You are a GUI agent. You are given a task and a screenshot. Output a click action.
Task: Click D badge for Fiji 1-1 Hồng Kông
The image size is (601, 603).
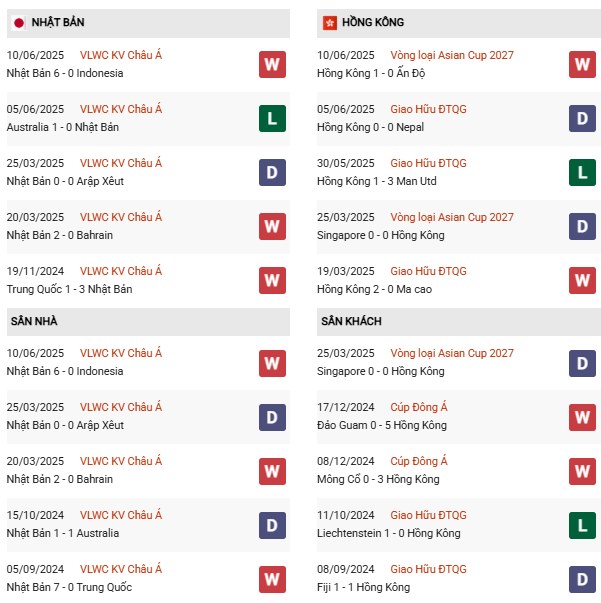pos(583,579)
